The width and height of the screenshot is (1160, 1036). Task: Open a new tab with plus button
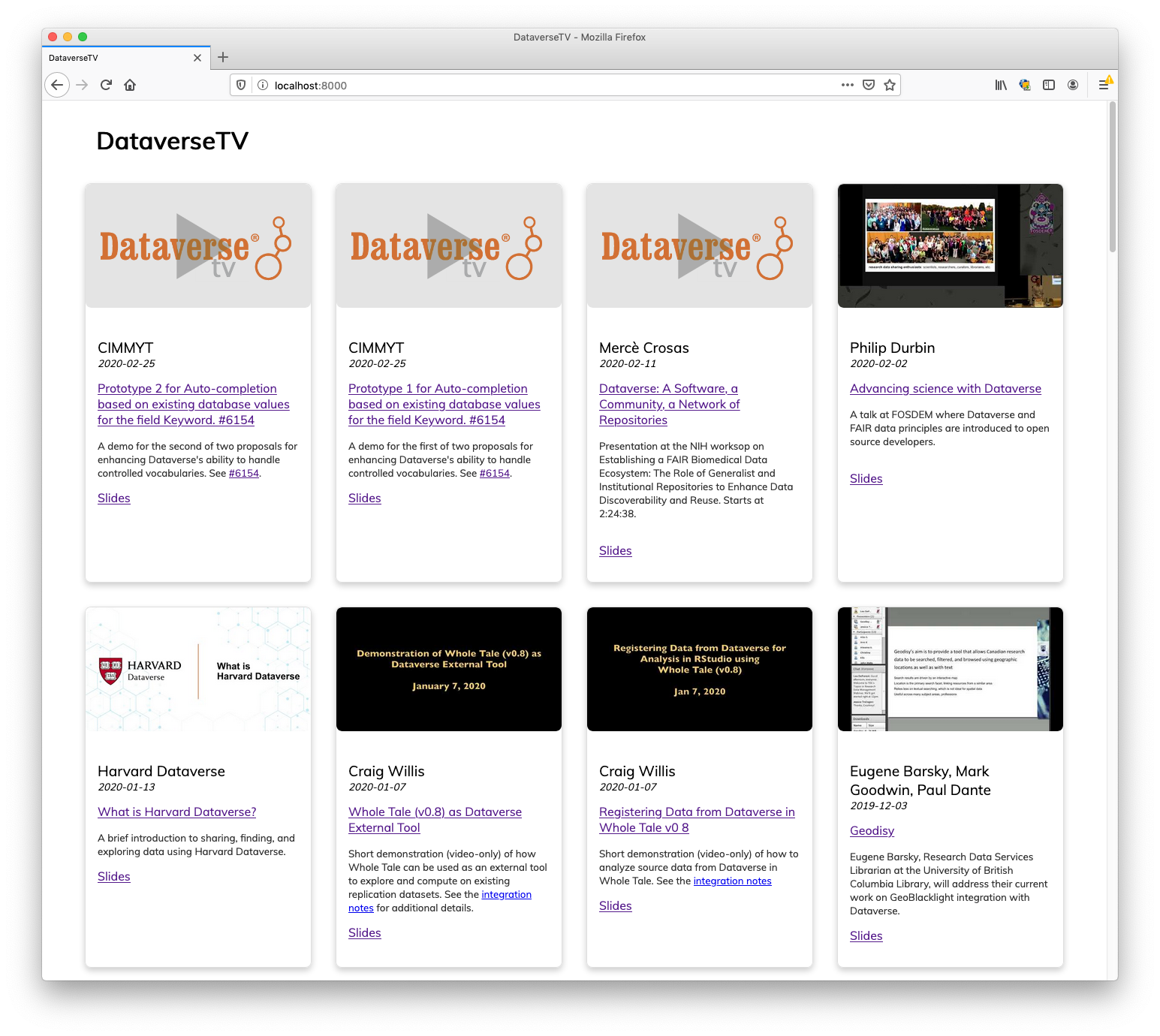[x=223, y=57]
